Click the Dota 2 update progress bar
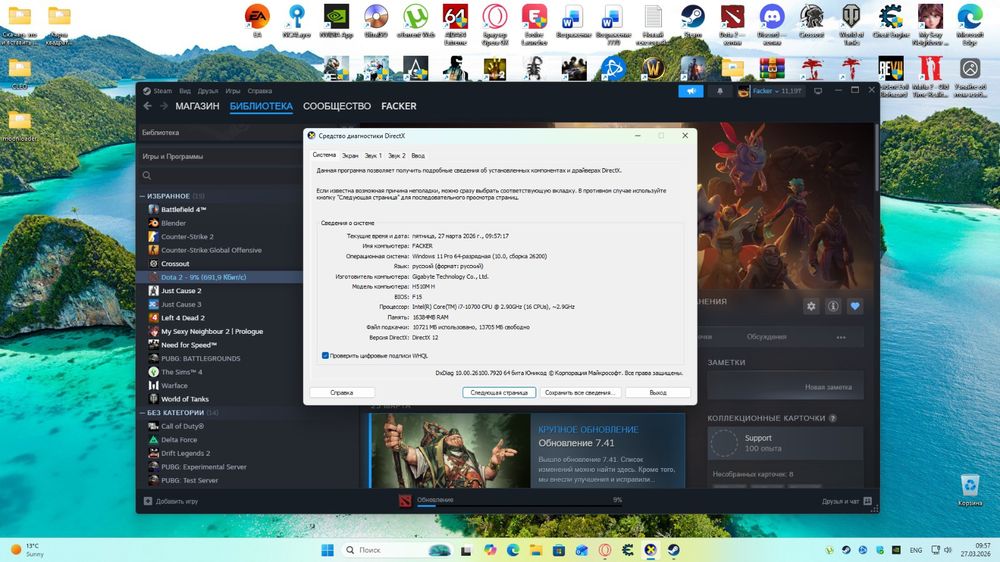The image size is (1000, 562). (x=520, y=506)
